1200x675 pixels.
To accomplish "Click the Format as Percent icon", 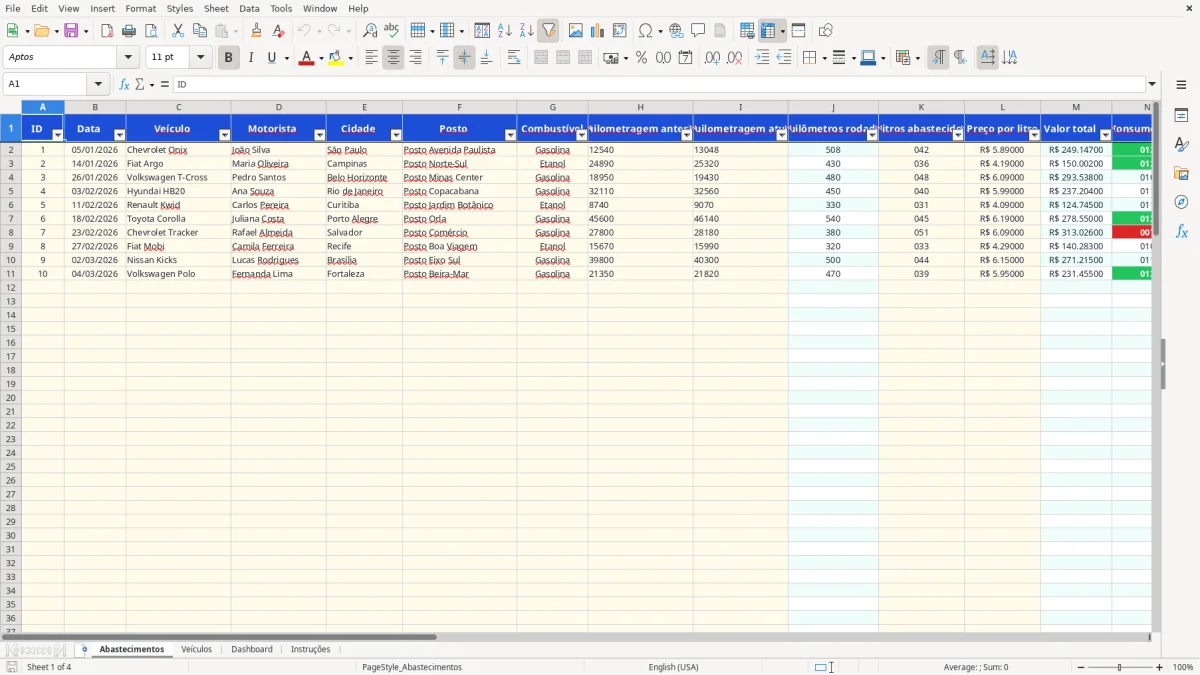I will pyautogui.click(x=641, y=58).
